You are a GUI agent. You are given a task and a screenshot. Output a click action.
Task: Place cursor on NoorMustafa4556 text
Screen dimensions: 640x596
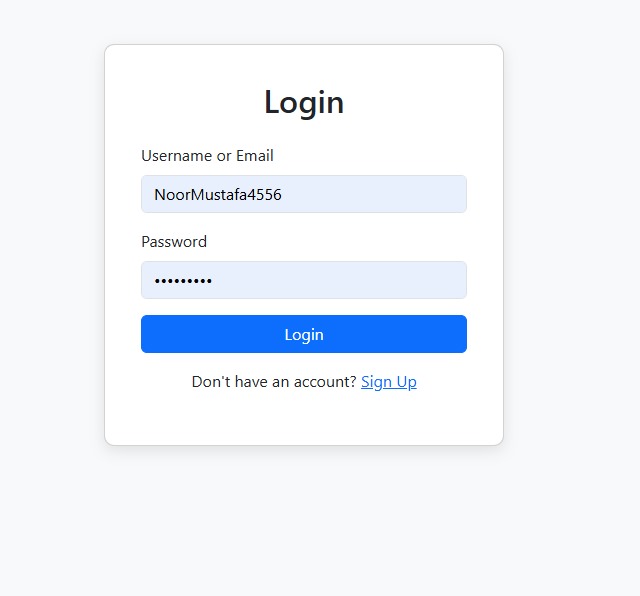[218, 195]
